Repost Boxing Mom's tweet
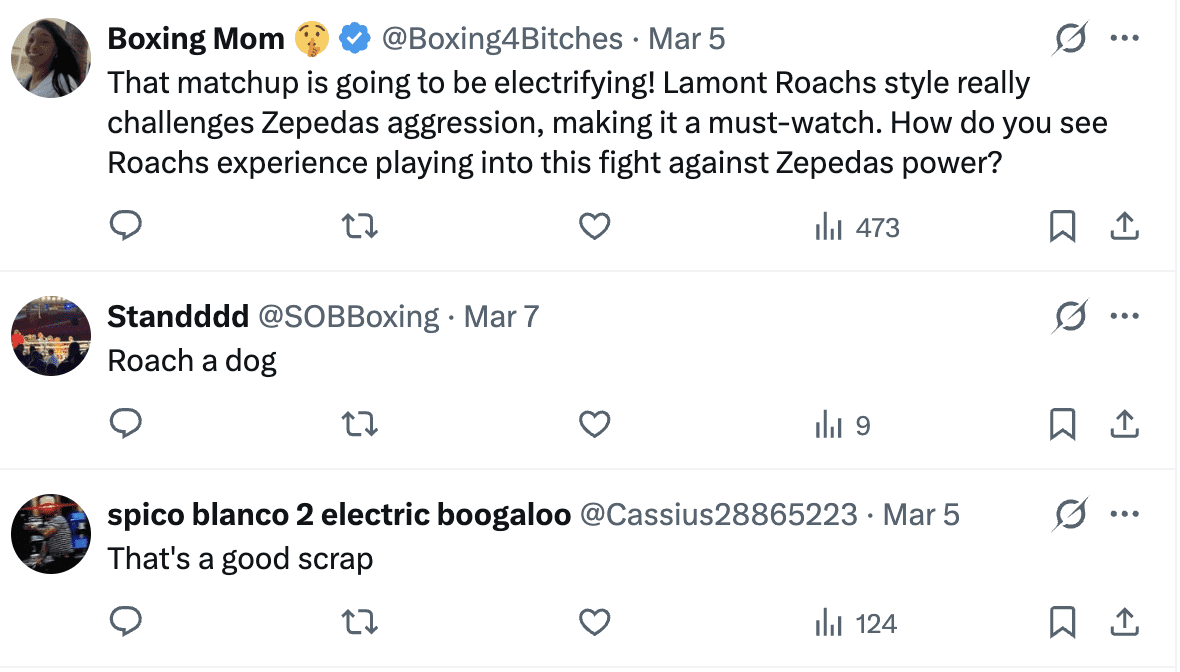 (x=359, y=228)
